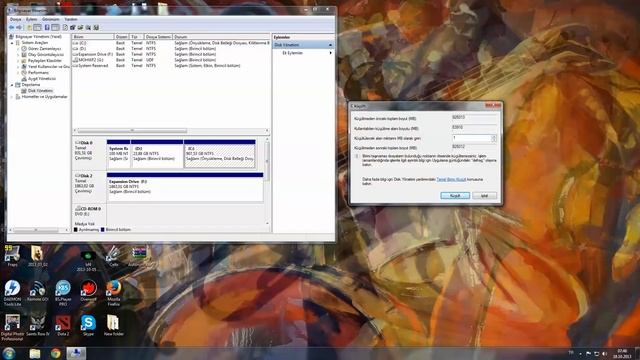640x360 pixels.
Task: Expand the Performans tree node
Action: click(x=18, y=72)
